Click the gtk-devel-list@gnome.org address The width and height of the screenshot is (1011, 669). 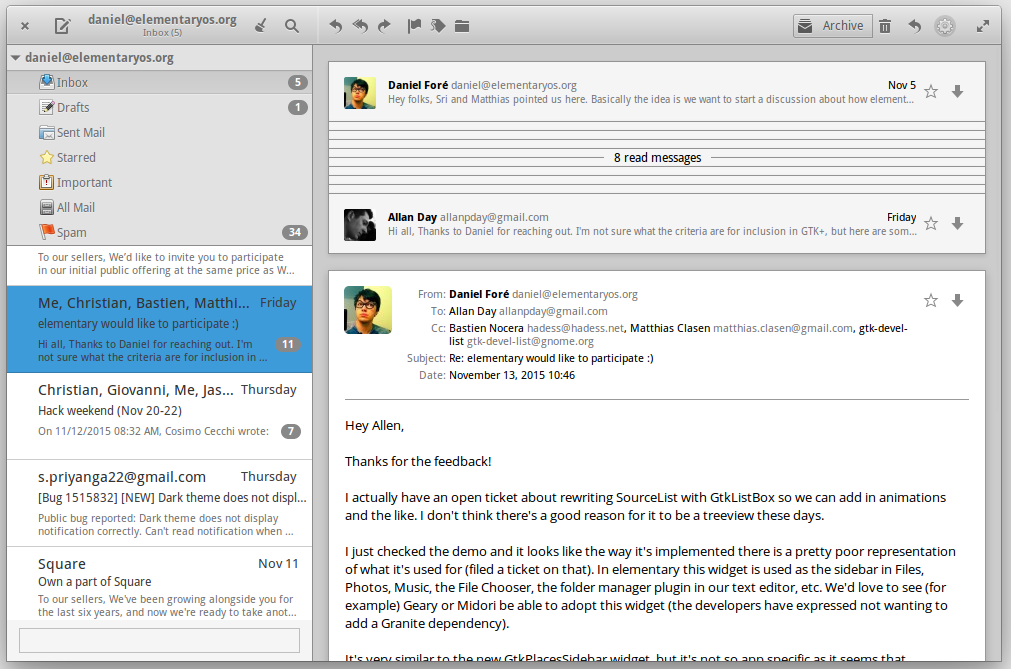coord(530,342)
